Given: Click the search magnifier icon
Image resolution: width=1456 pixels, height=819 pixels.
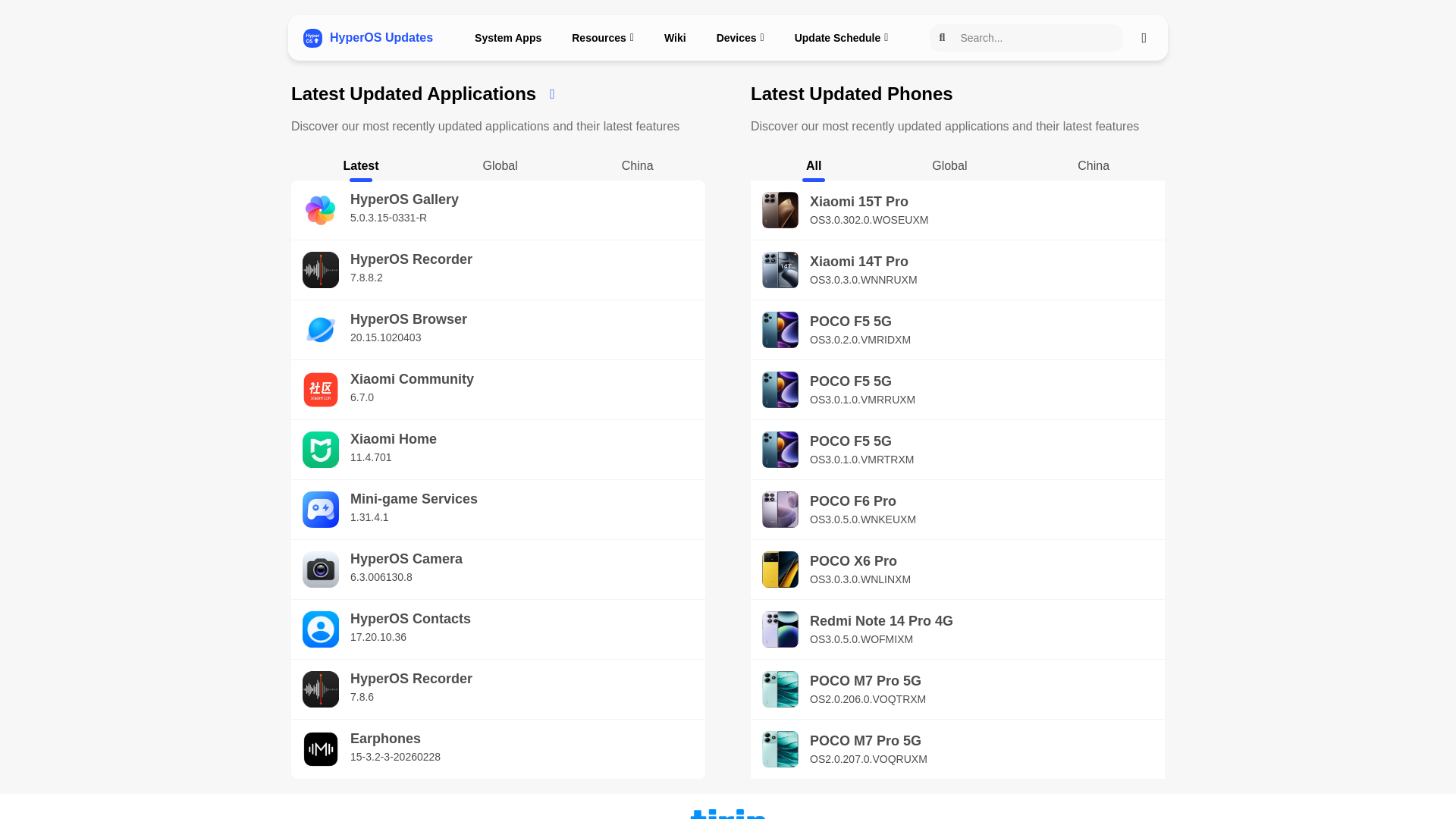Looking at the screenshot, I should click(x=942, y=38).
